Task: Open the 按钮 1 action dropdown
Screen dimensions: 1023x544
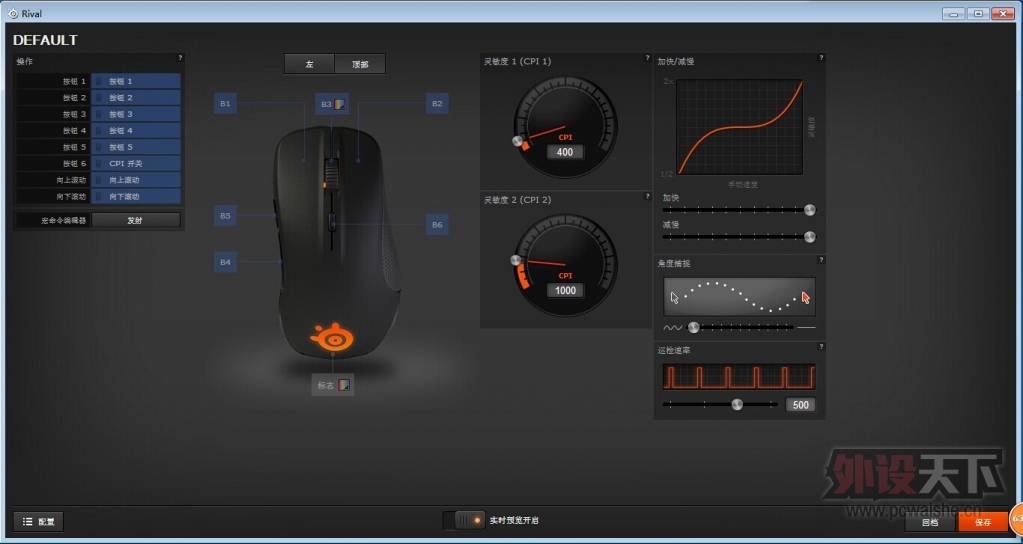Action: point(136,81)
